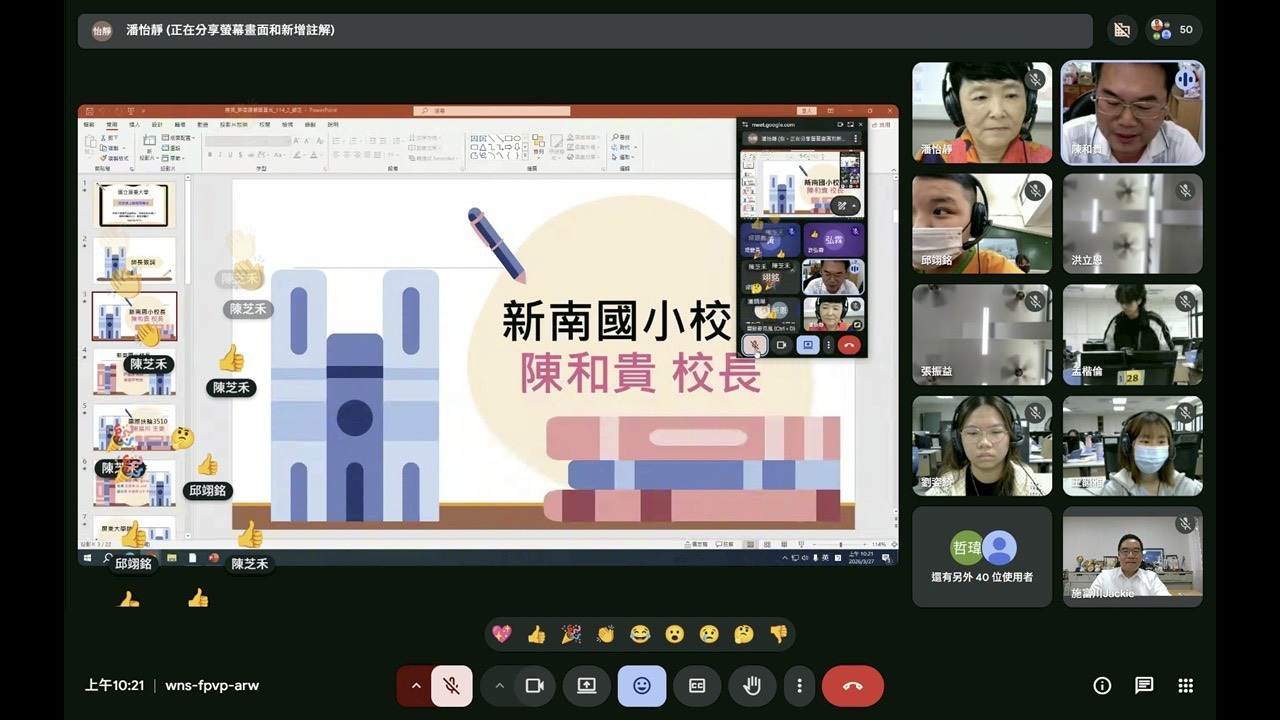1280x720 pixels.
Task: Open the participants list showing 50 people
Action: pos(1172,30)
